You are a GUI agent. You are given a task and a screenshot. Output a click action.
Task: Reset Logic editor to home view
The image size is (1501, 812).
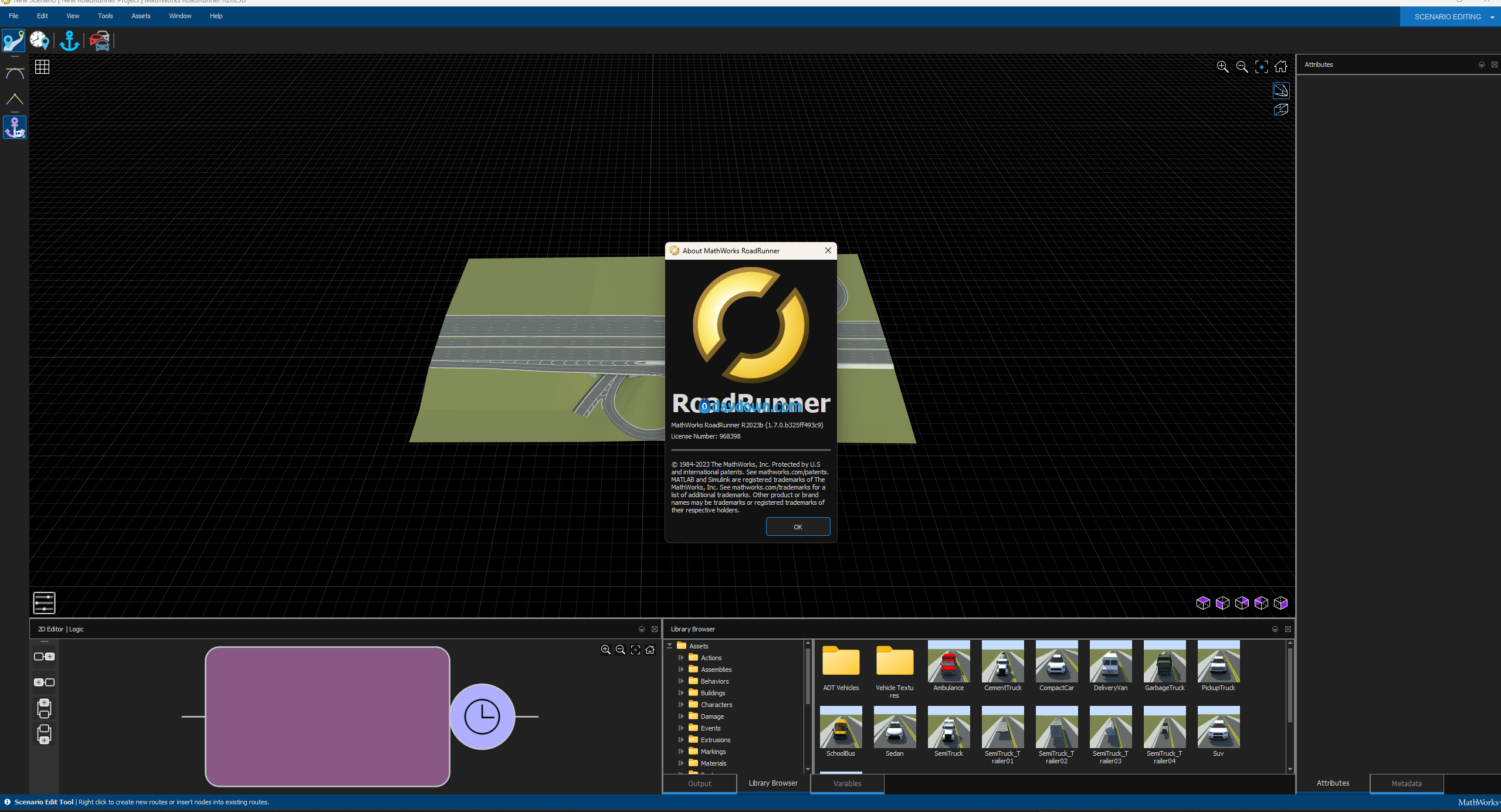(650, 650)
